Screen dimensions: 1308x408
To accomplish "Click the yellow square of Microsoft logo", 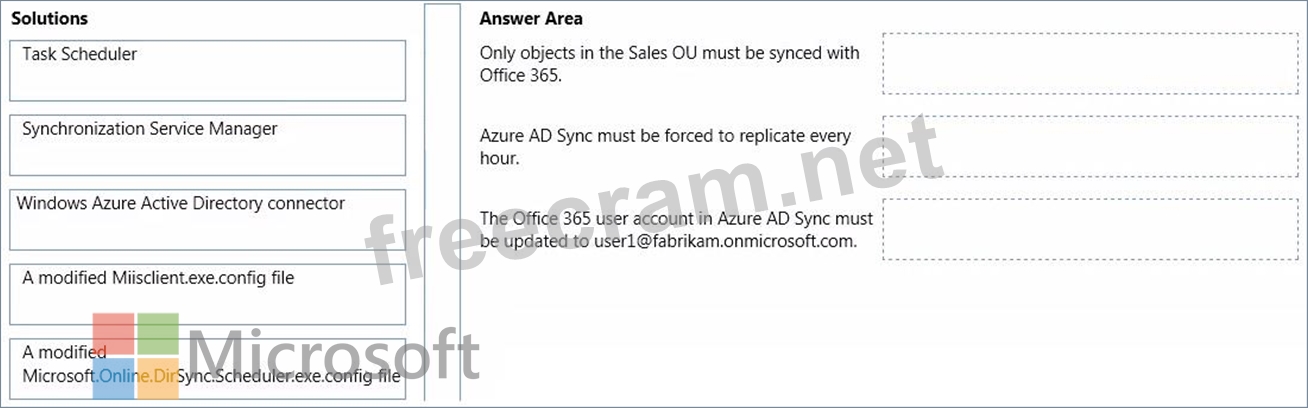I will point(158,379).
